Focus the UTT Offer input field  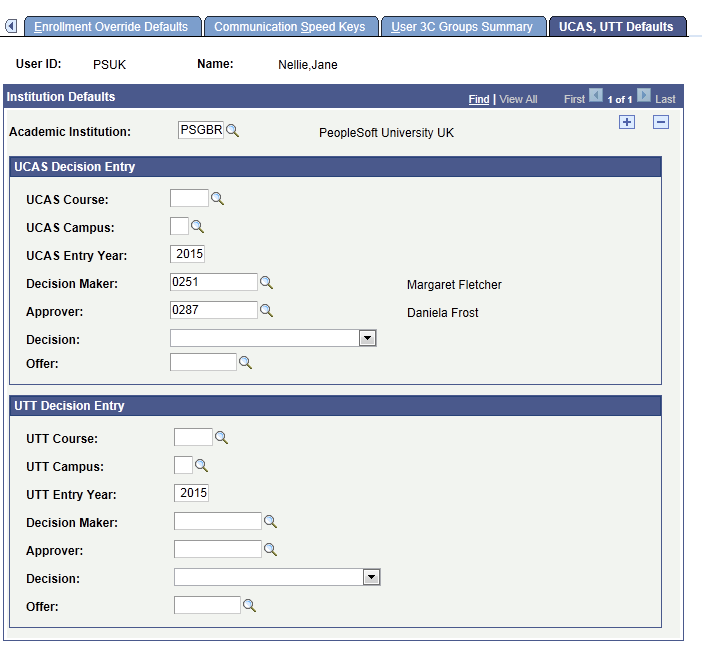(x=207, y=605)
